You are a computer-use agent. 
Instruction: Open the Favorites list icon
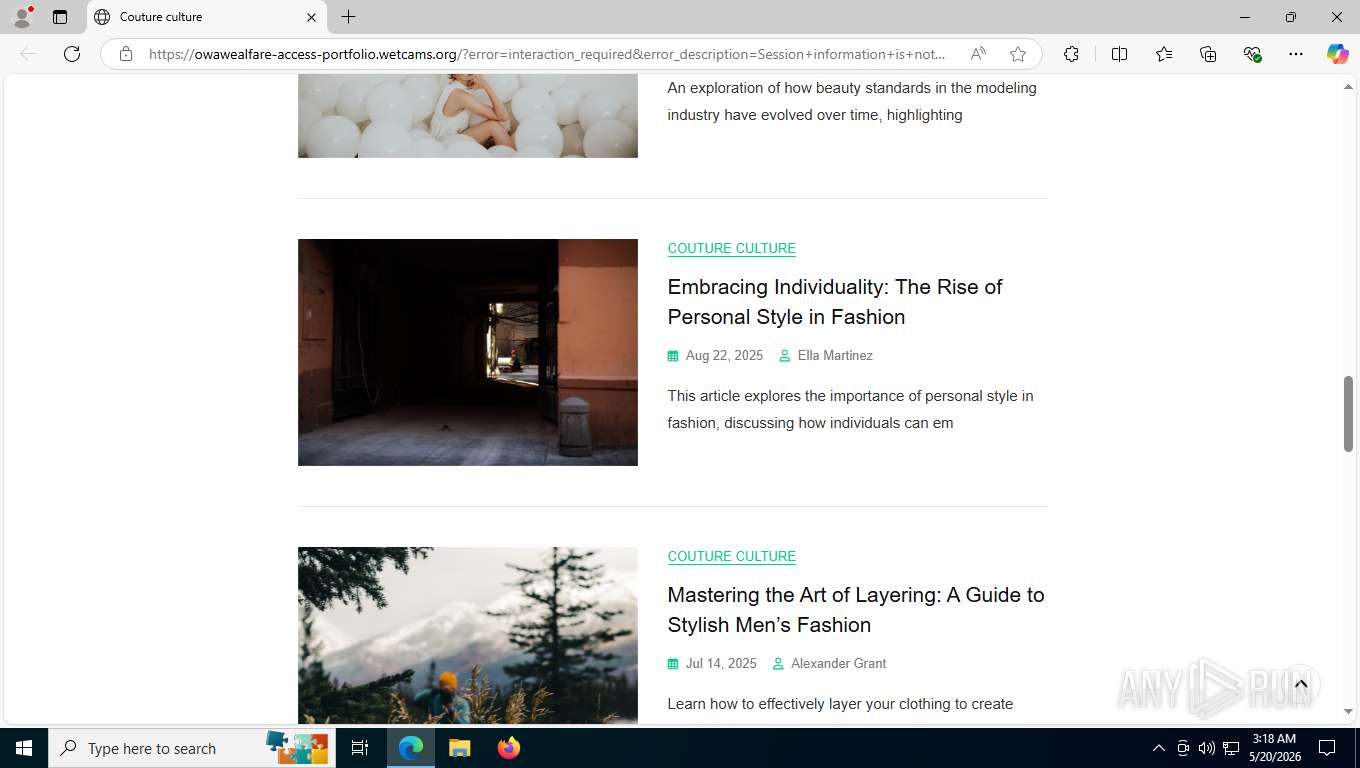click(x=1164, y=54)
